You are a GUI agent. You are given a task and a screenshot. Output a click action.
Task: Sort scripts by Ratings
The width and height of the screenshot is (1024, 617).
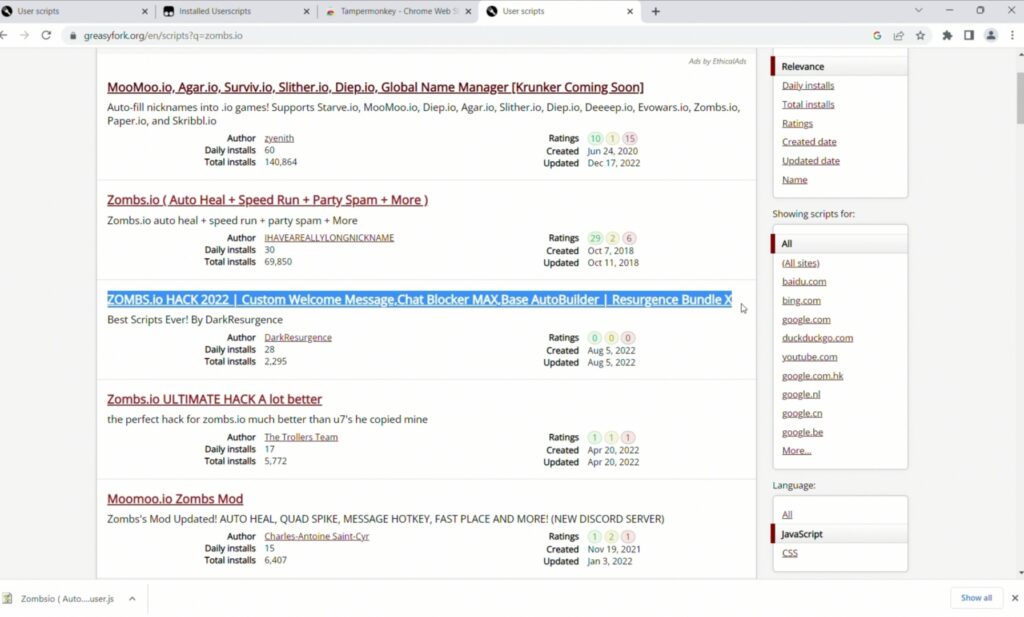(797, 123)
